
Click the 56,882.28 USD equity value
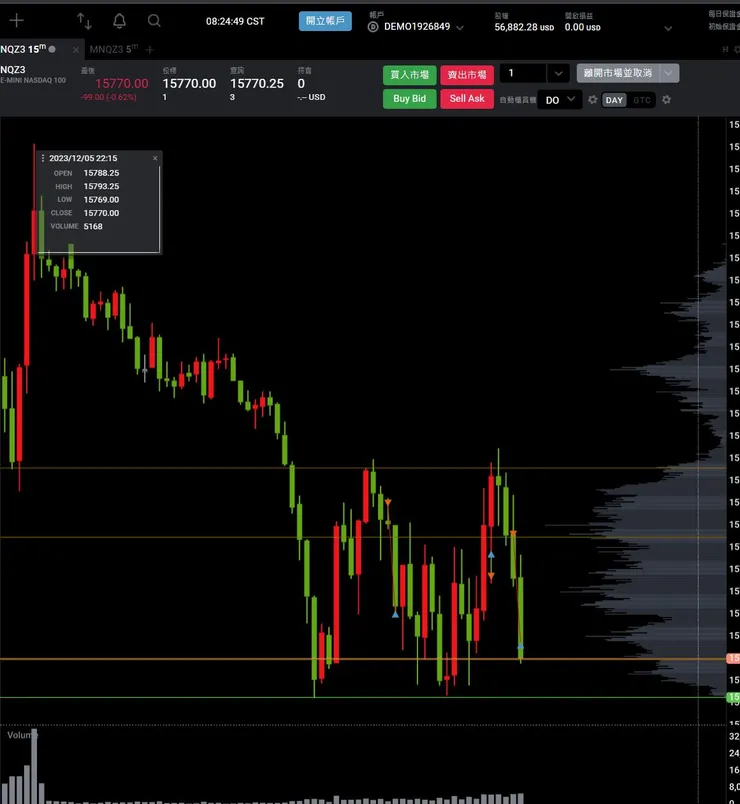click(x=524, y=27)
